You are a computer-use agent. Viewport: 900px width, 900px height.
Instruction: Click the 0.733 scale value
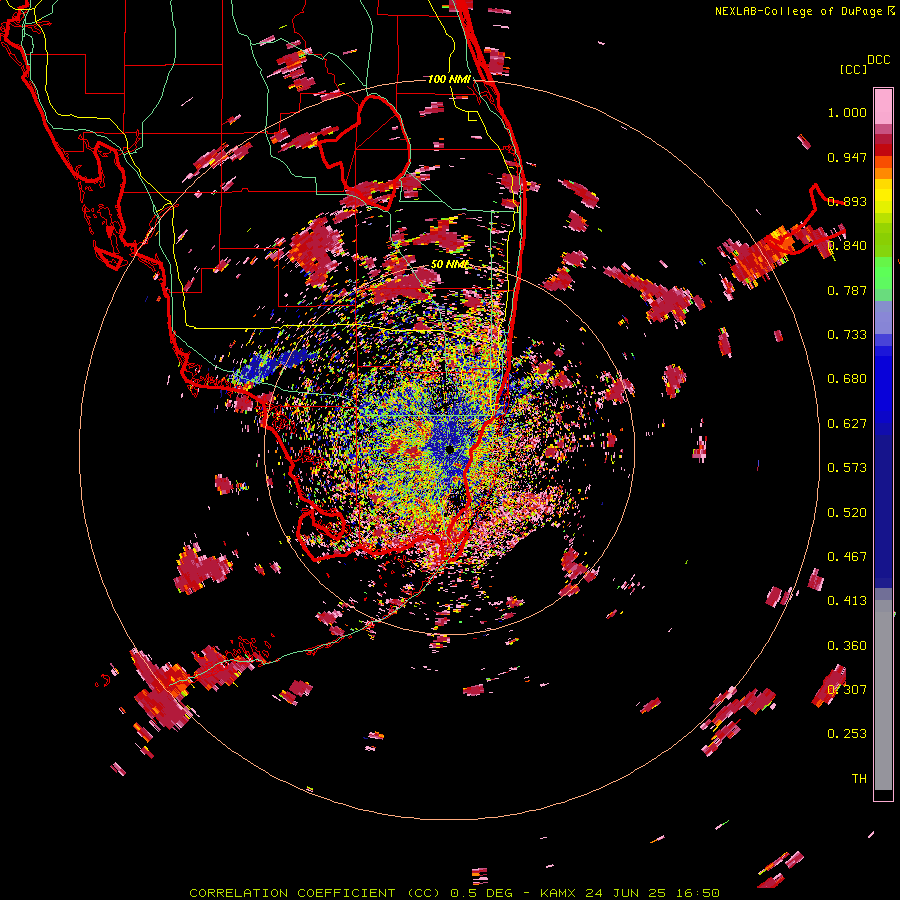click(847, 335)
